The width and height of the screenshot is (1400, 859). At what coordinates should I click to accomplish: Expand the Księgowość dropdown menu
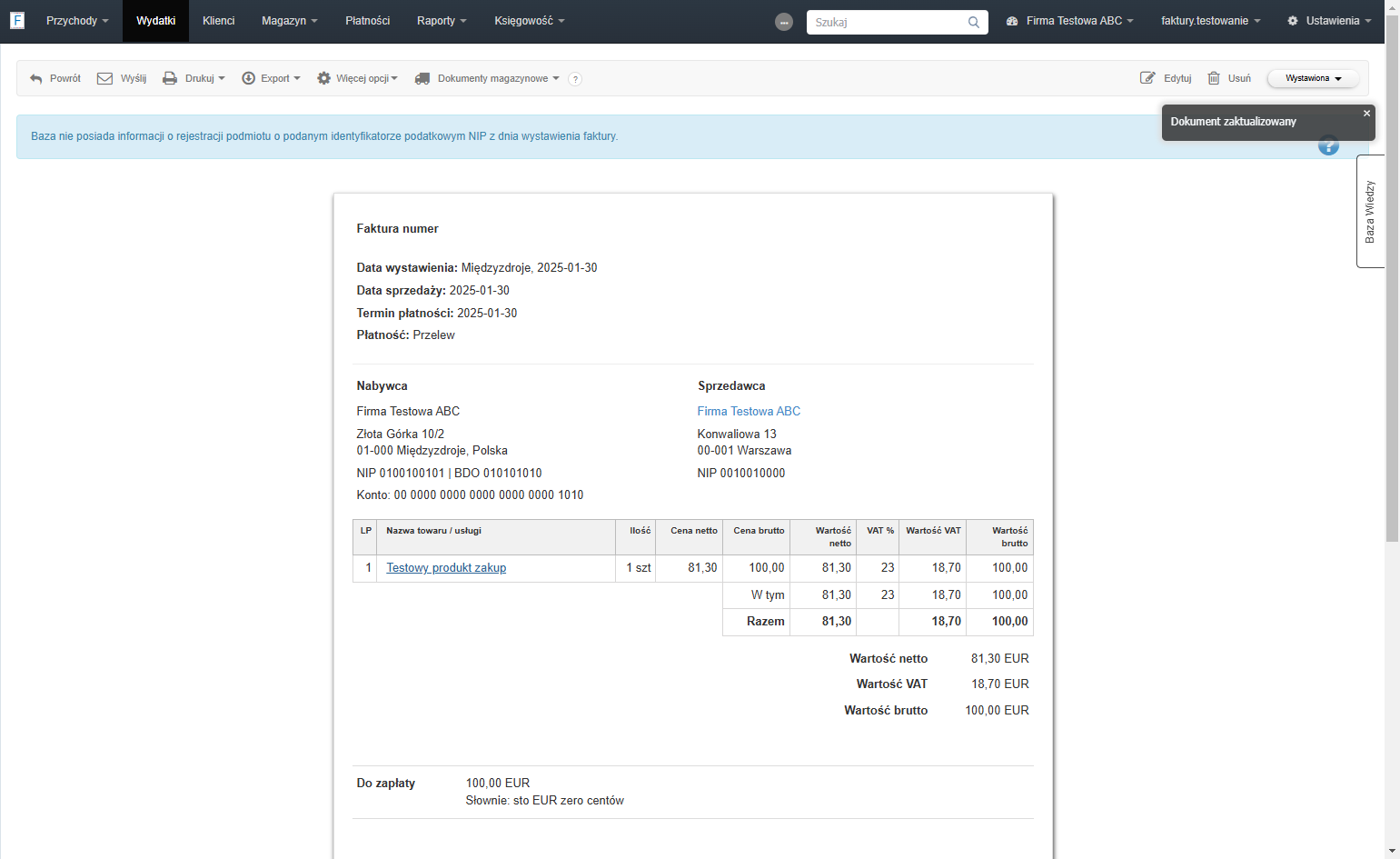click(x=530, y=21)
